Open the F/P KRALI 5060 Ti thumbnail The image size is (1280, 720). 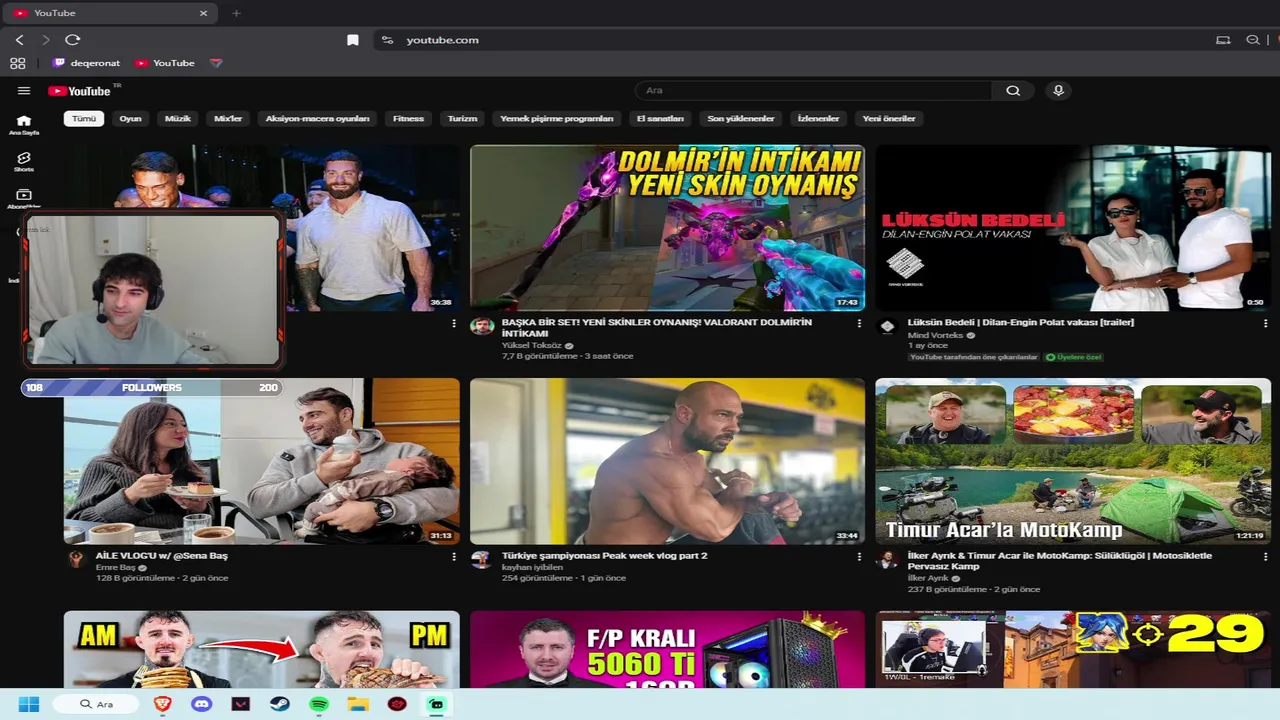click(667, 649)
